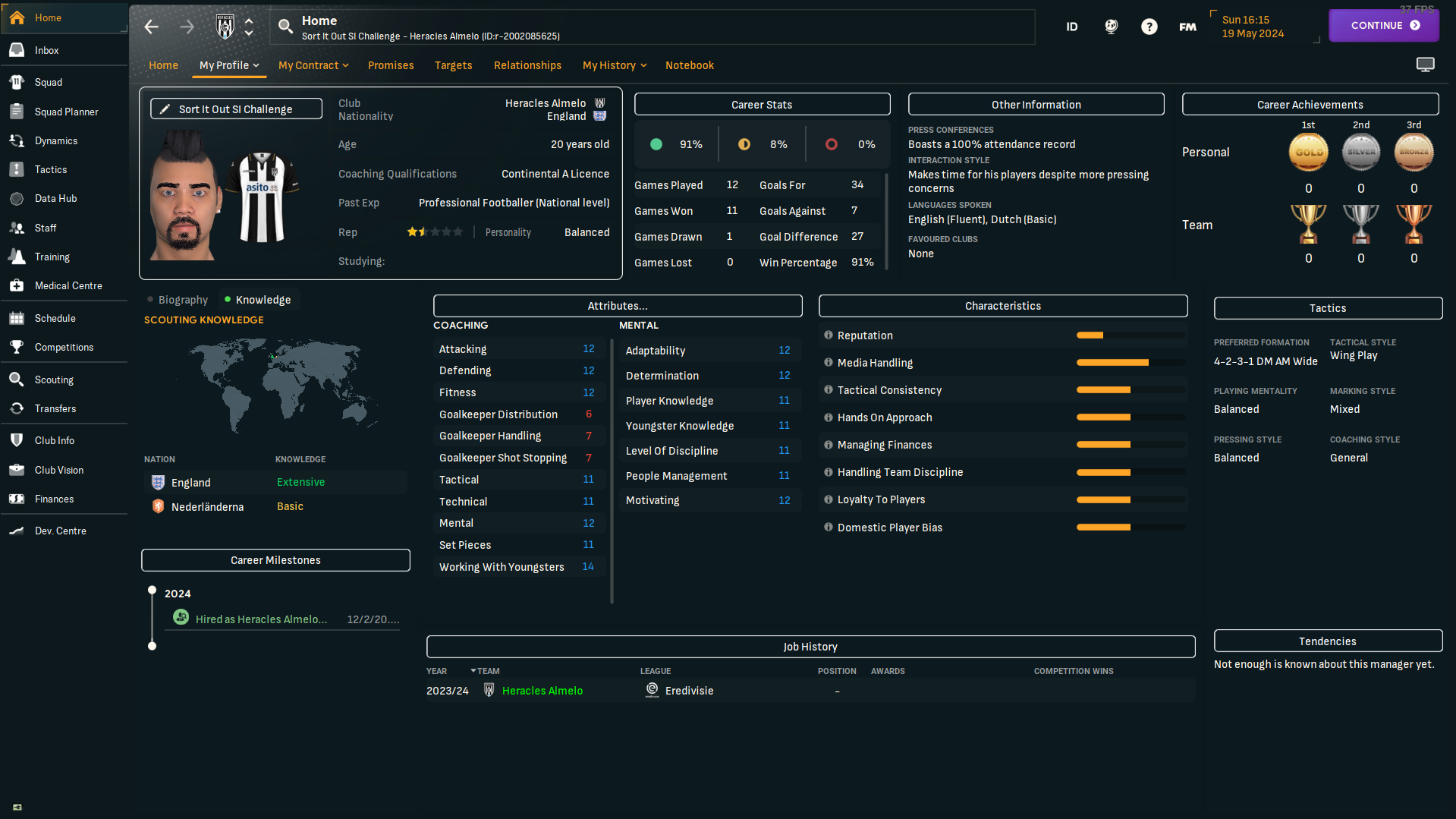Screen dimensions: 1456x819
Task: Open Medical Centre sidebar icon
Action: (x=17, y=285)
